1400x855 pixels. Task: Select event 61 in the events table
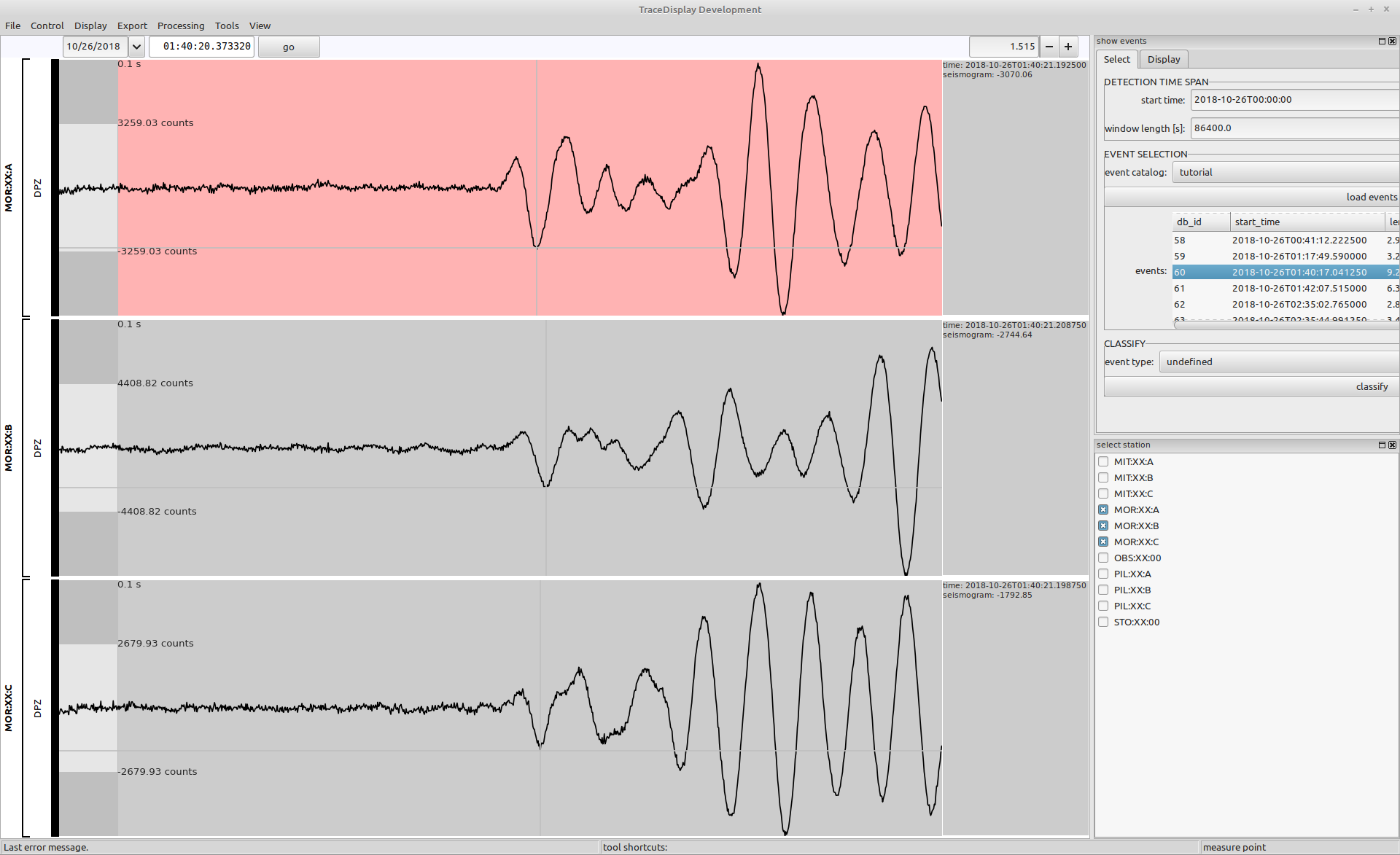(1283, 289)
